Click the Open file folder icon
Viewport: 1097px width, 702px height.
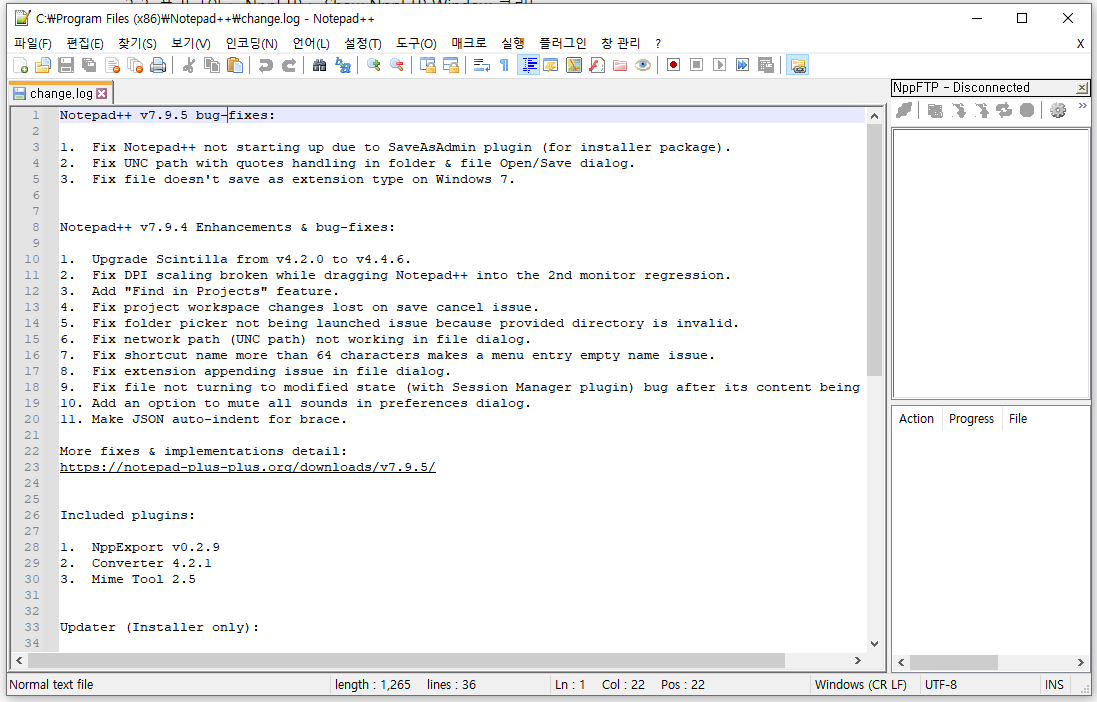[x=43, y=66]
